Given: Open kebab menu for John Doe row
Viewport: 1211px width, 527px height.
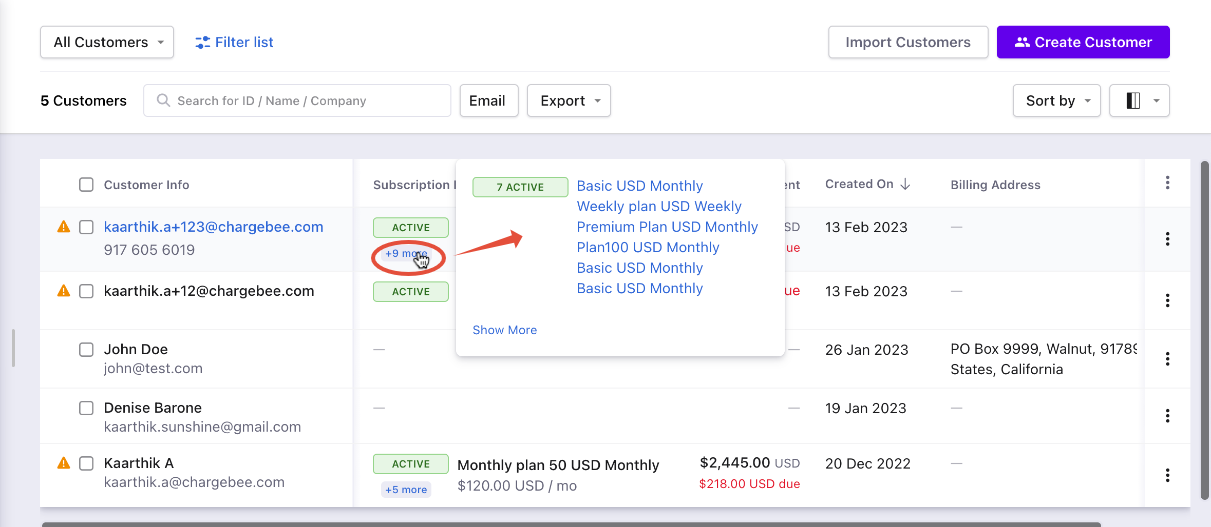Looking at the screenshot, I should [x=1167, y=359].
